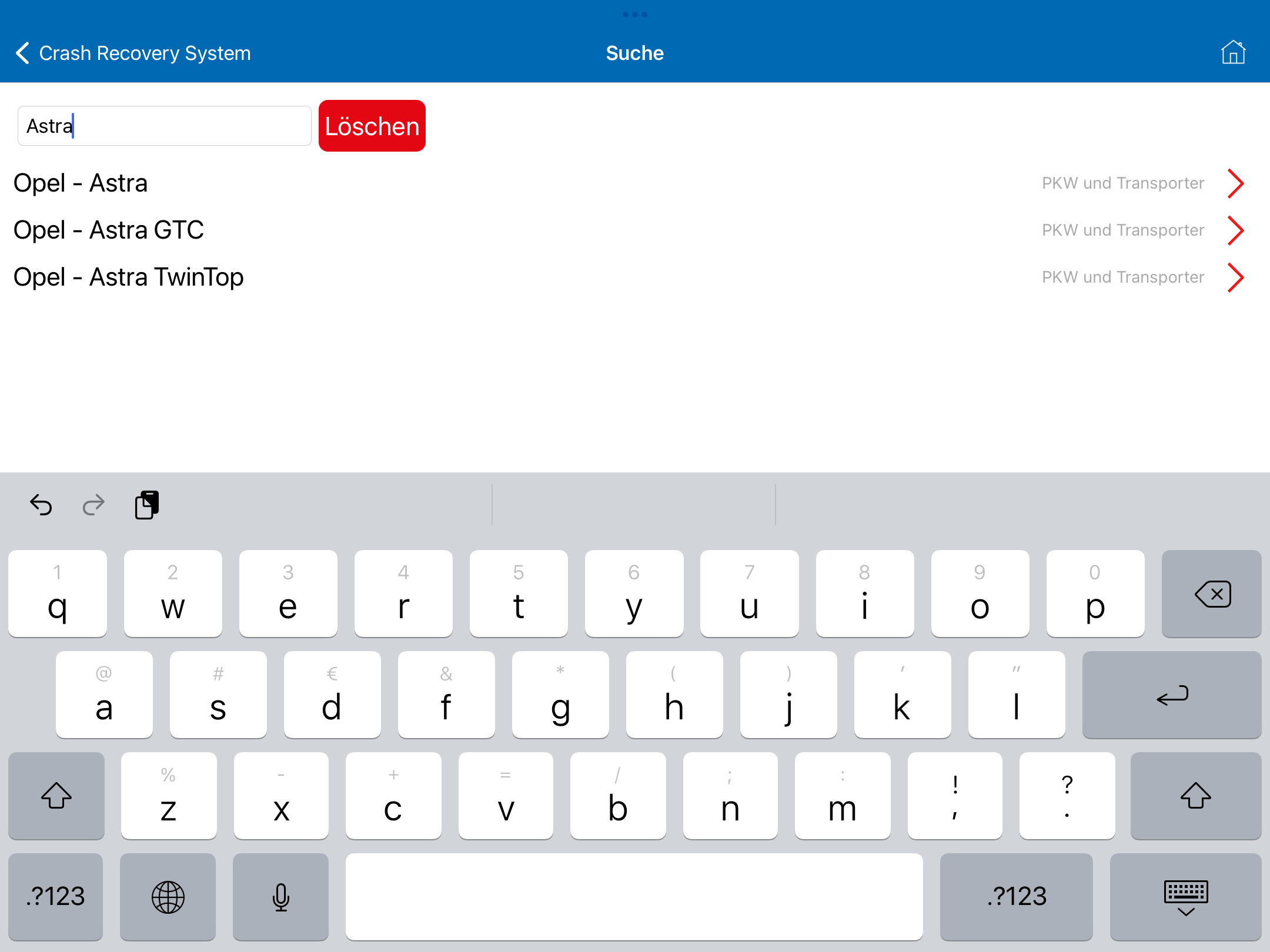Viewport: 1270px width, 952px height.
Task: Tap the q key
Action: click(58, 594)
